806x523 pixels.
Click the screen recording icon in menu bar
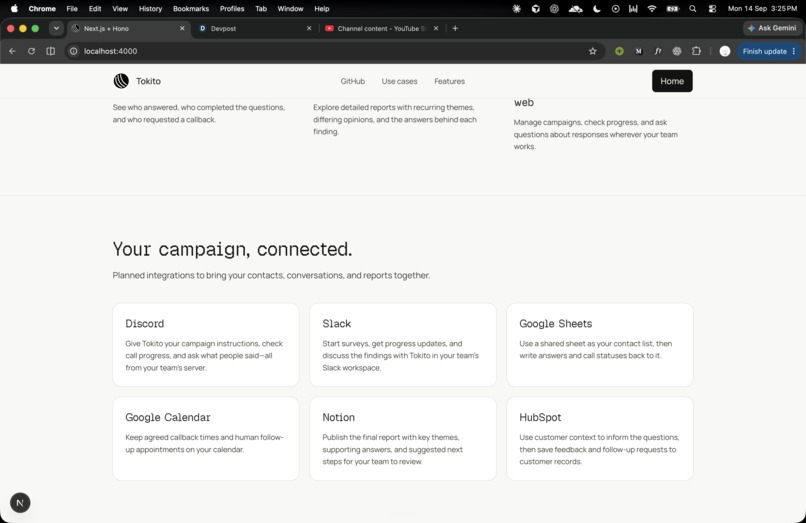615,8
